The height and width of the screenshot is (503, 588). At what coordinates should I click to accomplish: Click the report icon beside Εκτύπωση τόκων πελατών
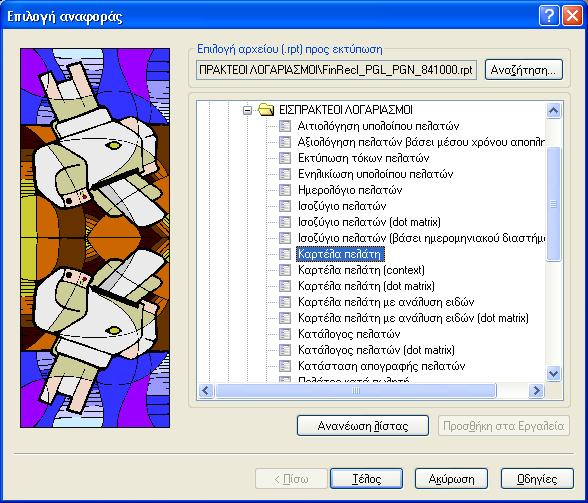(x=285, y=158)
